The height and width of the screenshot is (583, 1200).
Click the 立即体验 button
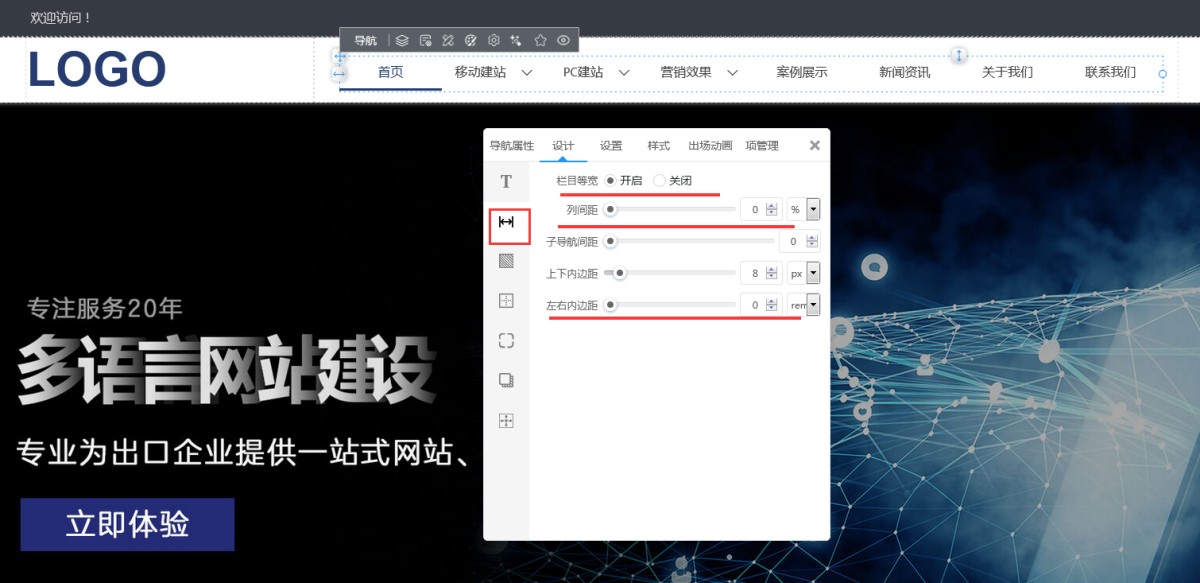[x=127, y=524]
